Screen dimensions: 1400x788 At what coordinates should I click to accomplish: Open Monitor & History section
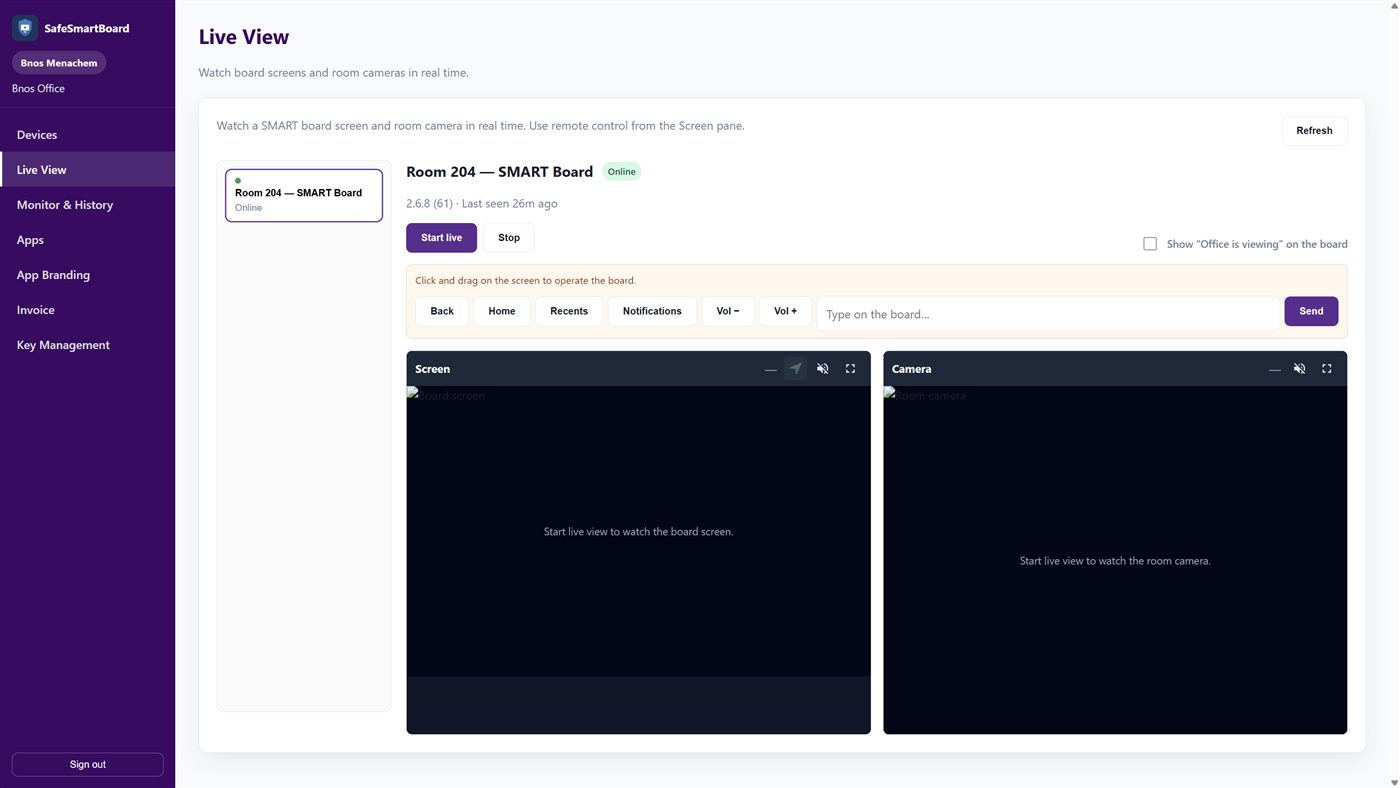click(x=88, y=204)
